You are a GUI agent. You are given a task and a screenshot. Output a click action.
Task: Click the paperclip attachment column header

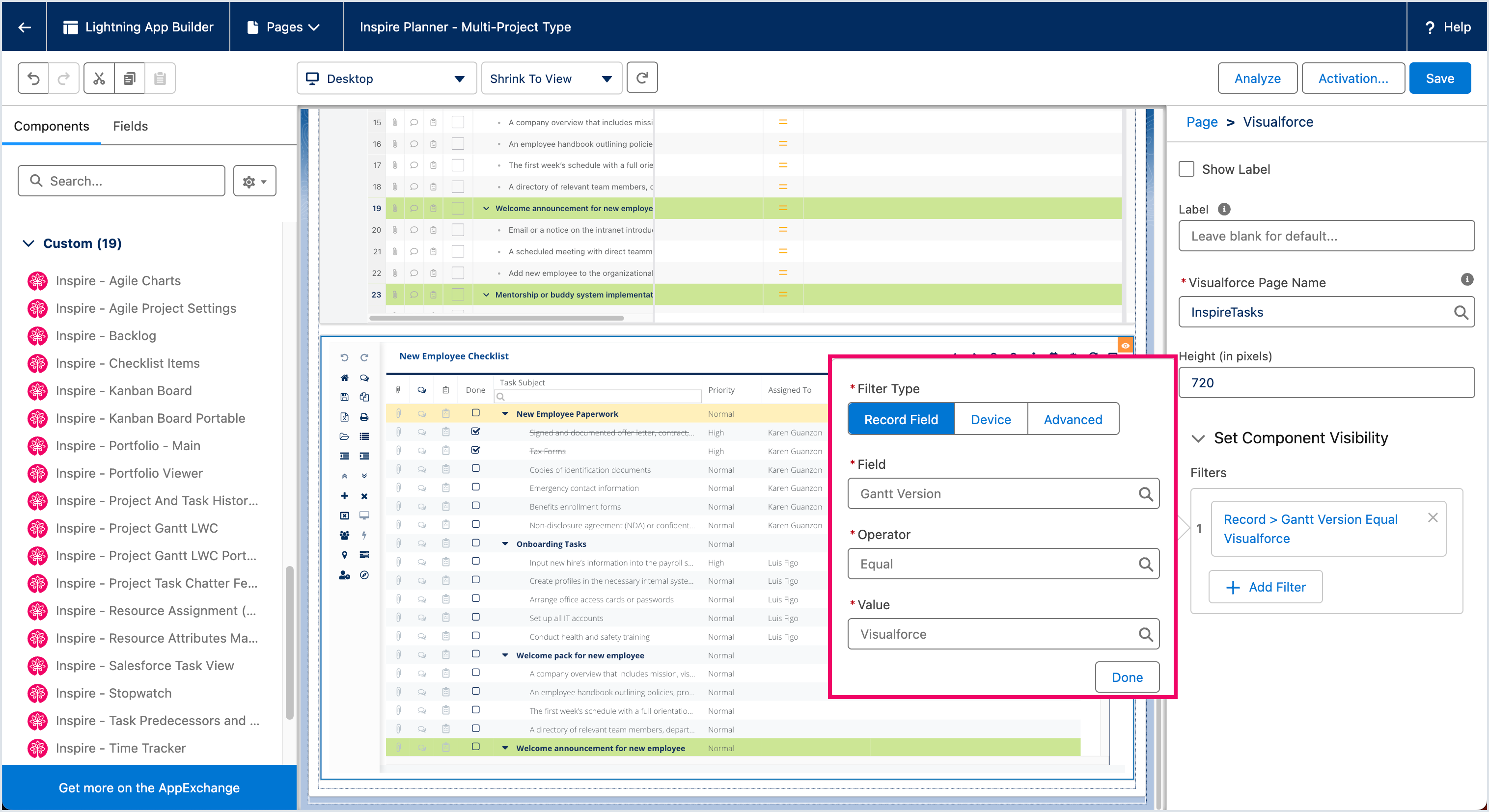point(398,390)
